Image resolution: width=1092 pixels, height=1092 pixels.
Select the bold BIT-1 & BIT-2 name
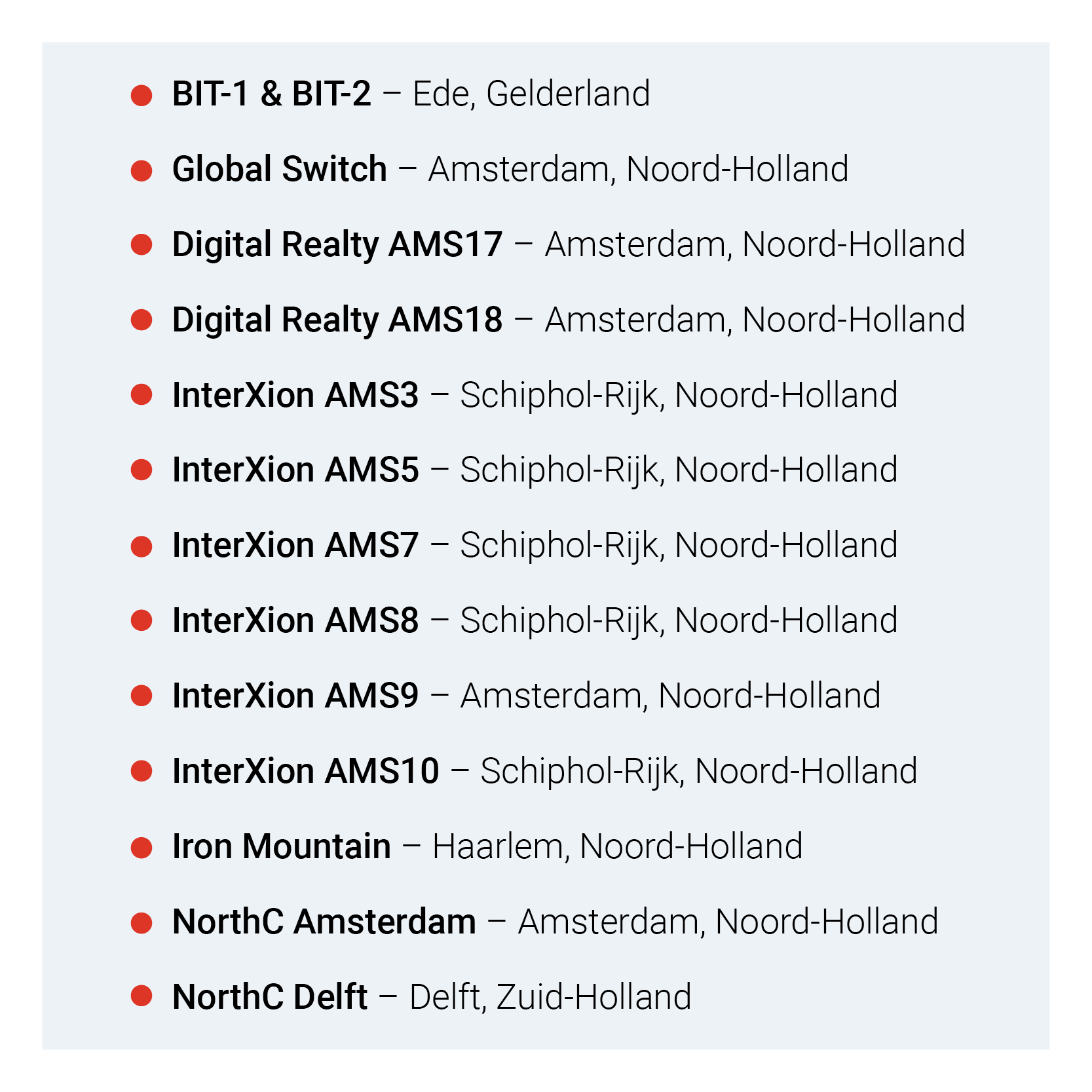[x=271, y=94]
